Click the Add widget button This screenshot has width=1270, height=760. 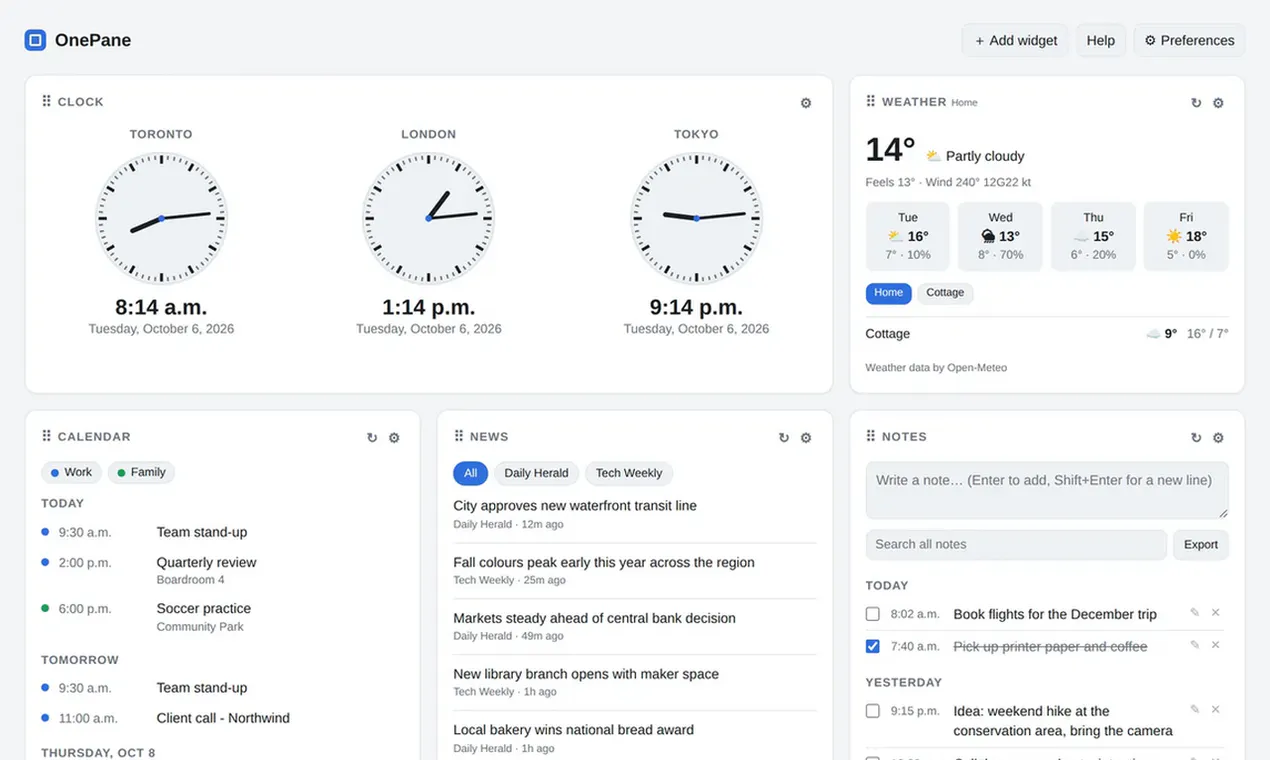click(x=1015, y=40)
